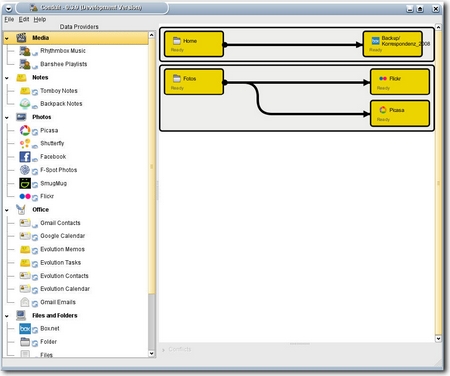Open the window menu in title bar

pyautogui.click(x=9, y=8)
